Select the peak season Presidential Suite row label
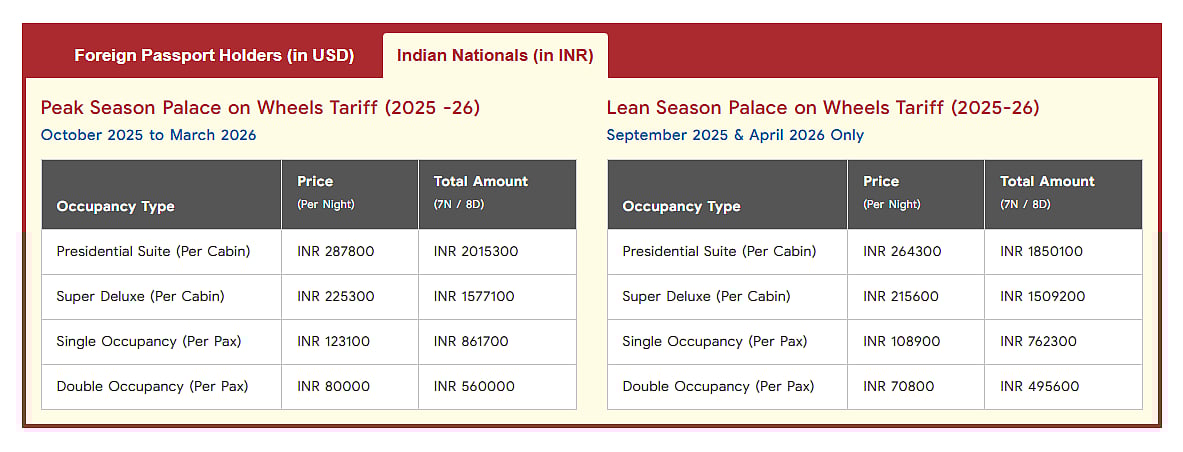The width and height of the screenshot is (1183, 452). (153, 252)
